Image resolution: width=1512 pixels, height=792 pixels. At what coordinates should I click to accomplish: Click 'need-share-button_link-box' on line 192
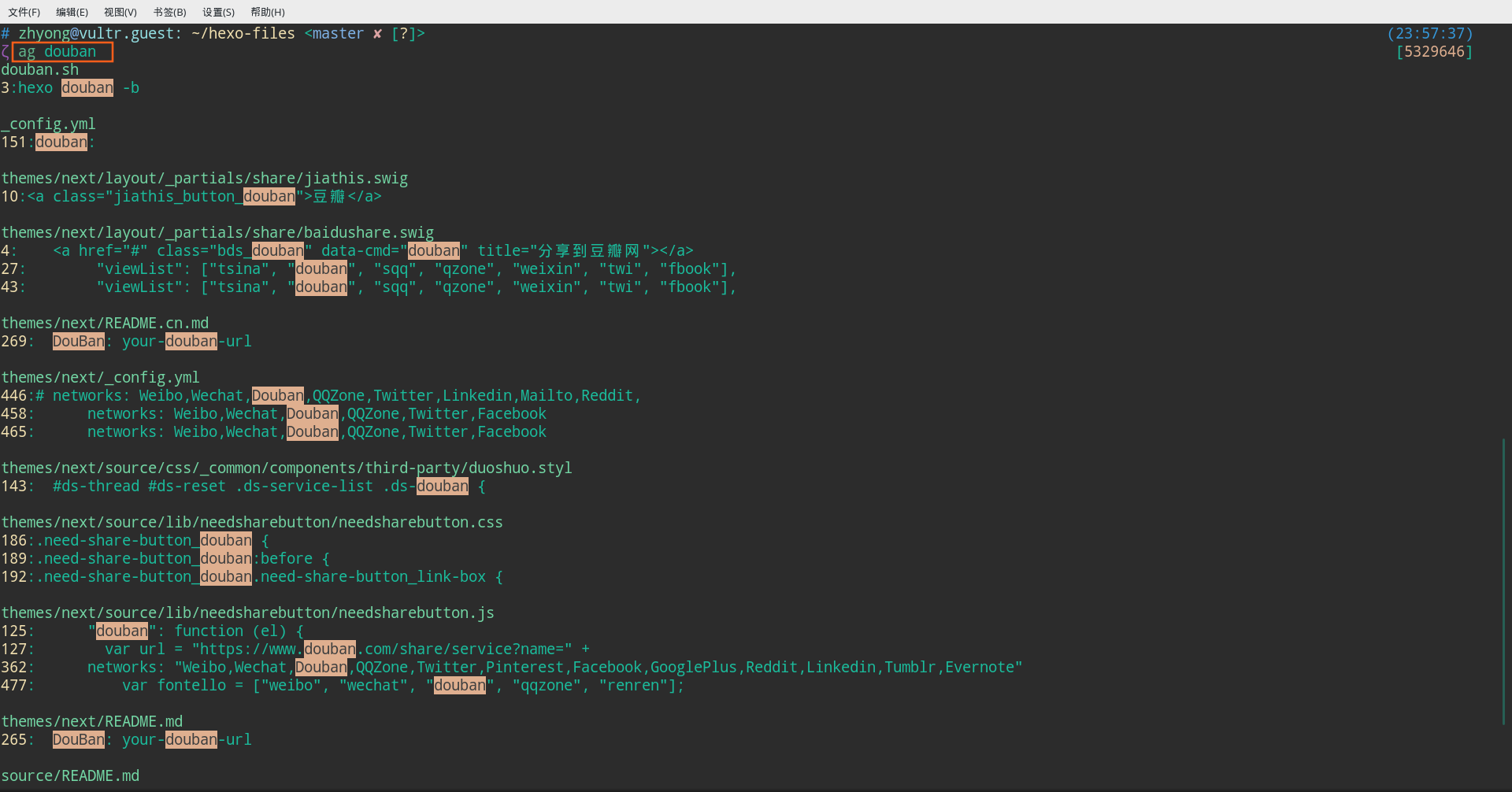(373, 577)
